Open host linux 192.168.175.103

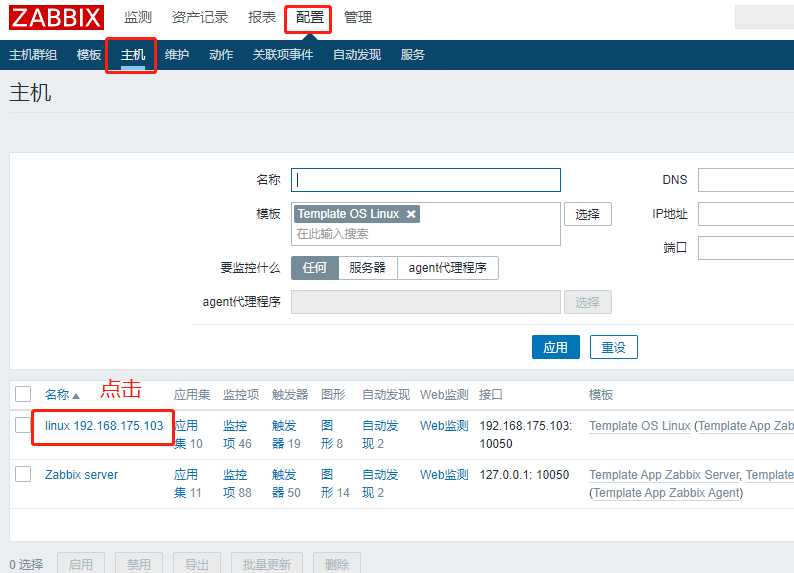pos(104,426)
